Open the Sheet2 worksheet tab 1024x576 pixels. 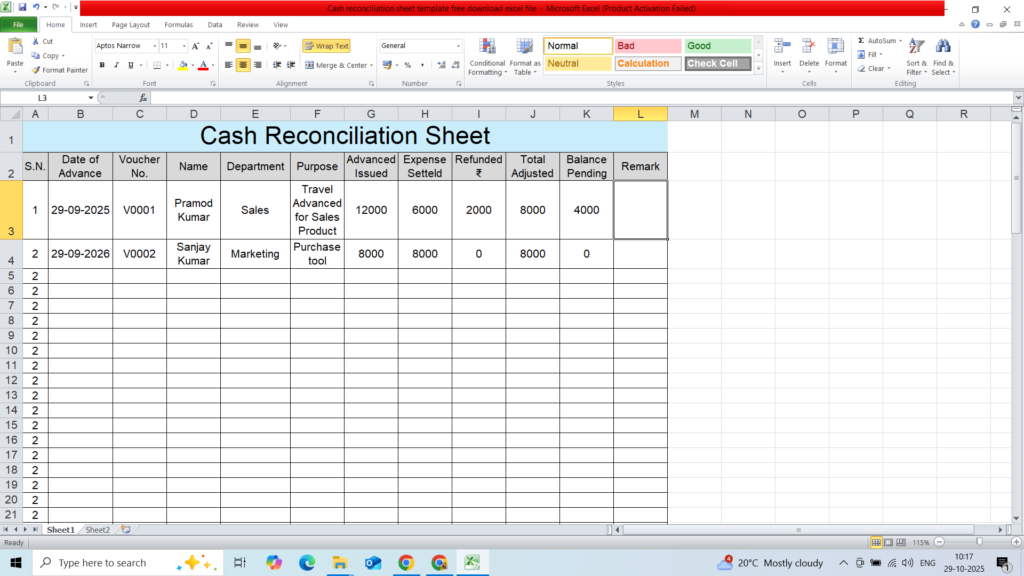tap(97, 529)
